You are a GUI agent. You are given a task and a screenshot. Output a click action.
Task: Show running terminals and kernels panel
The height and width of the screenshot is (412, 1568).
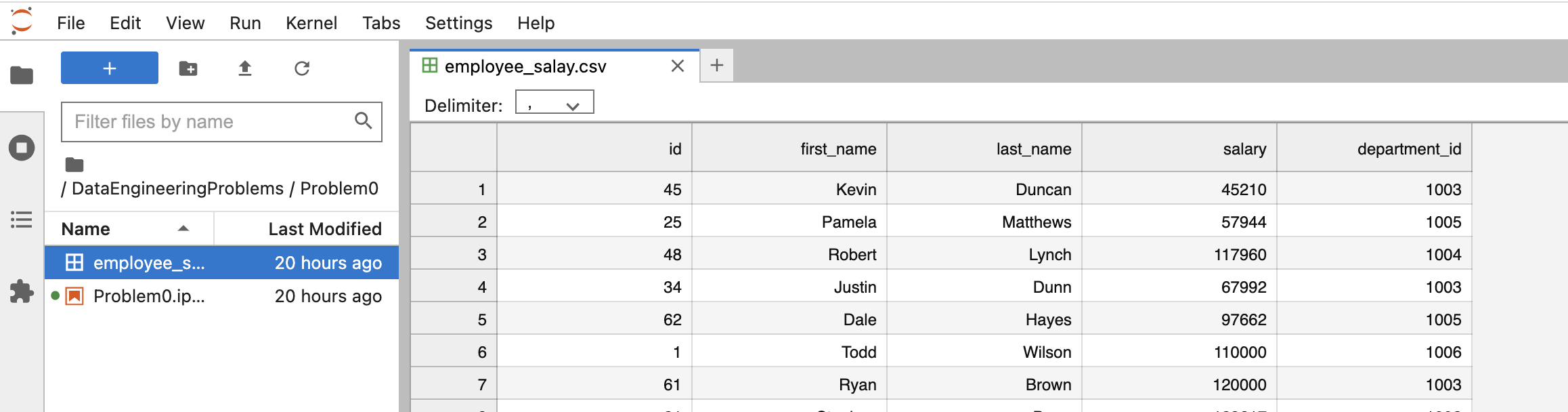tap(22, 148)
